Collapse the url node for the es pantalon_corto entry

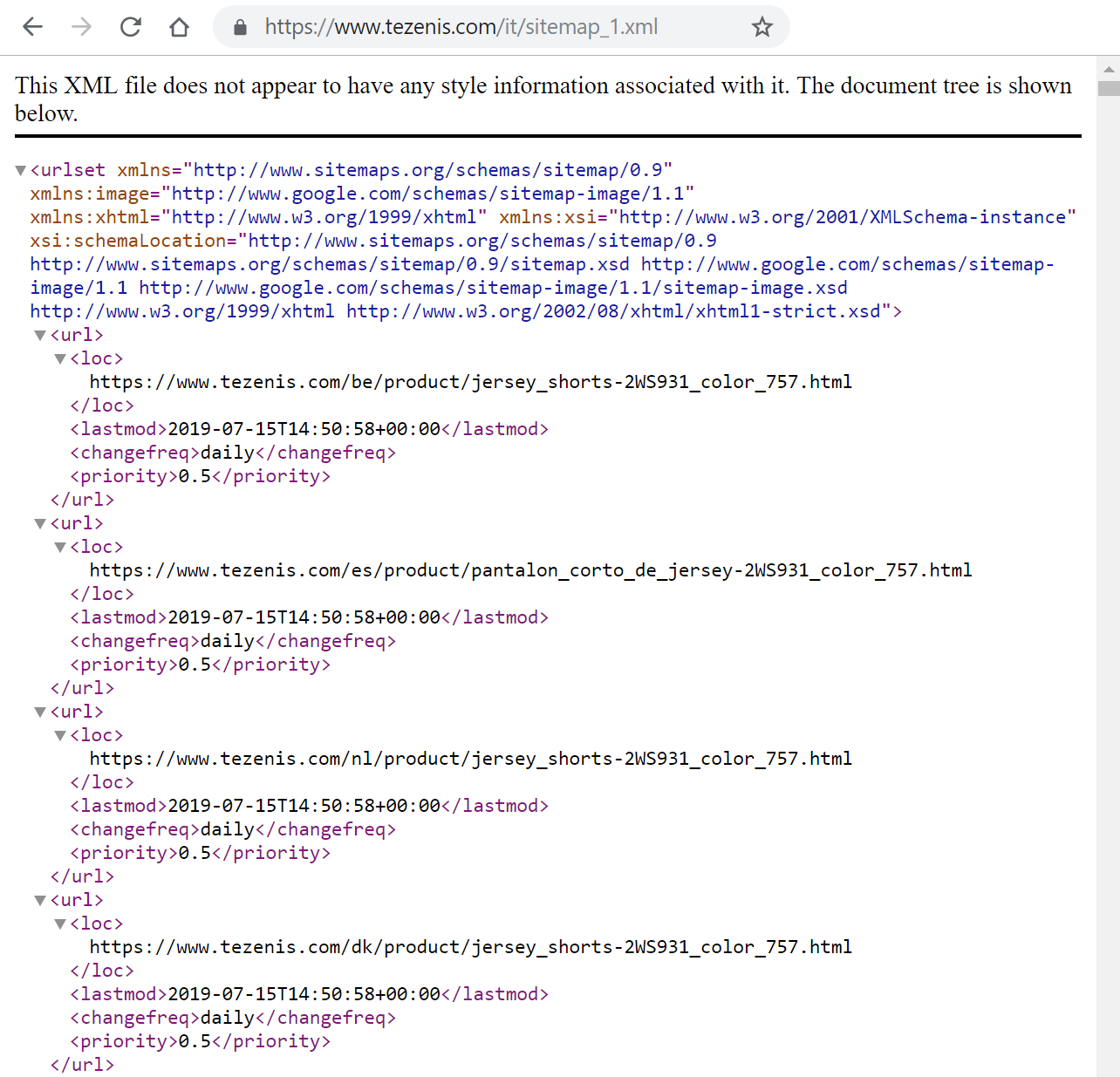coord(40,524)
